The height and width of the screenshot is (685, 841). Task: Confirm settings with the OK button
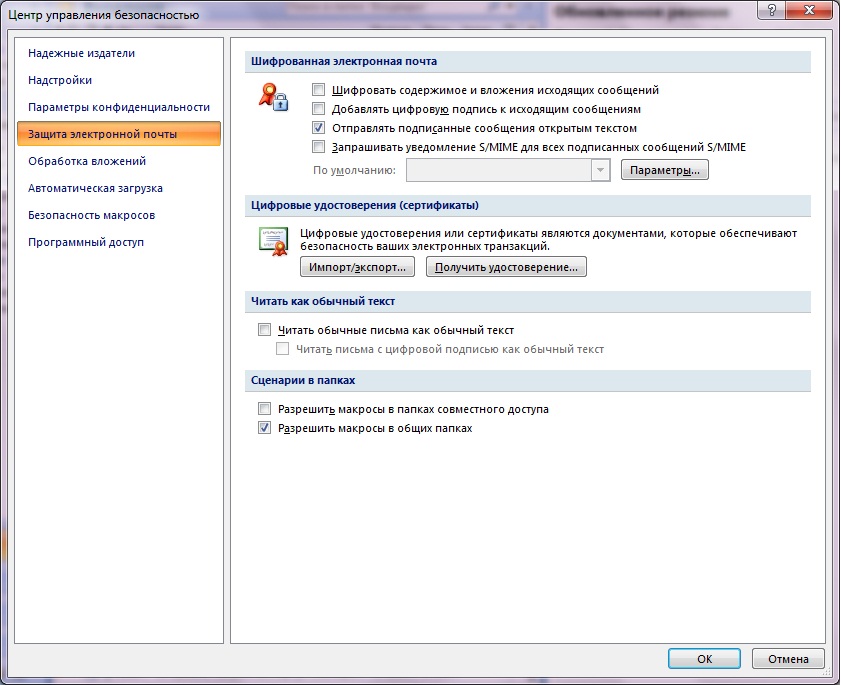[704, 659]
